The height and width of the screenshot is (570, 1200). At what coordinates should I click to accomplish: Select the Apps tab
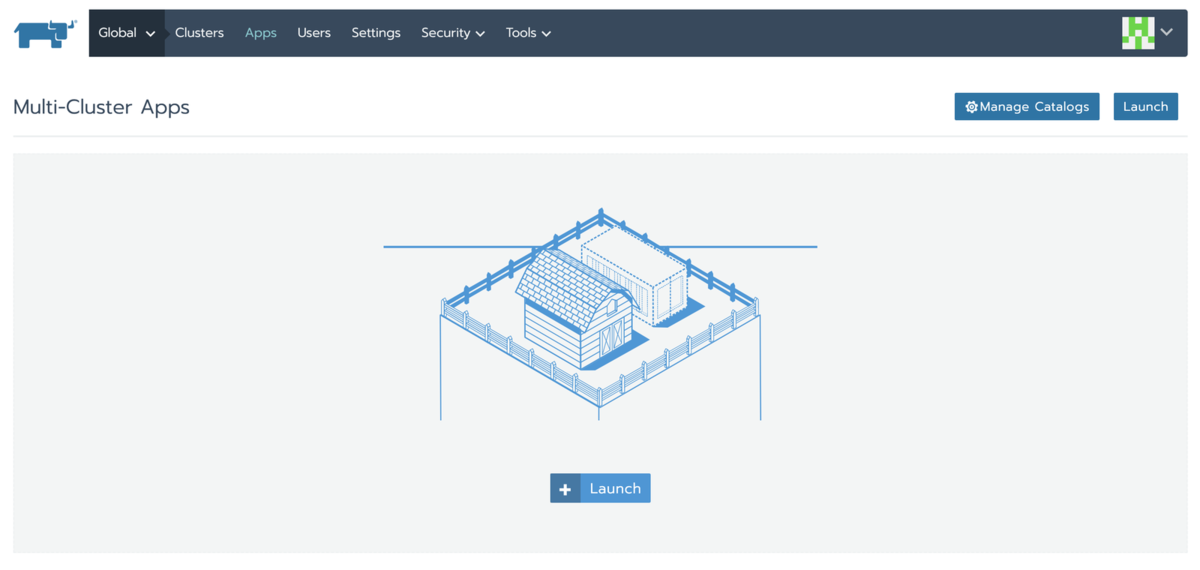point(260,33)
